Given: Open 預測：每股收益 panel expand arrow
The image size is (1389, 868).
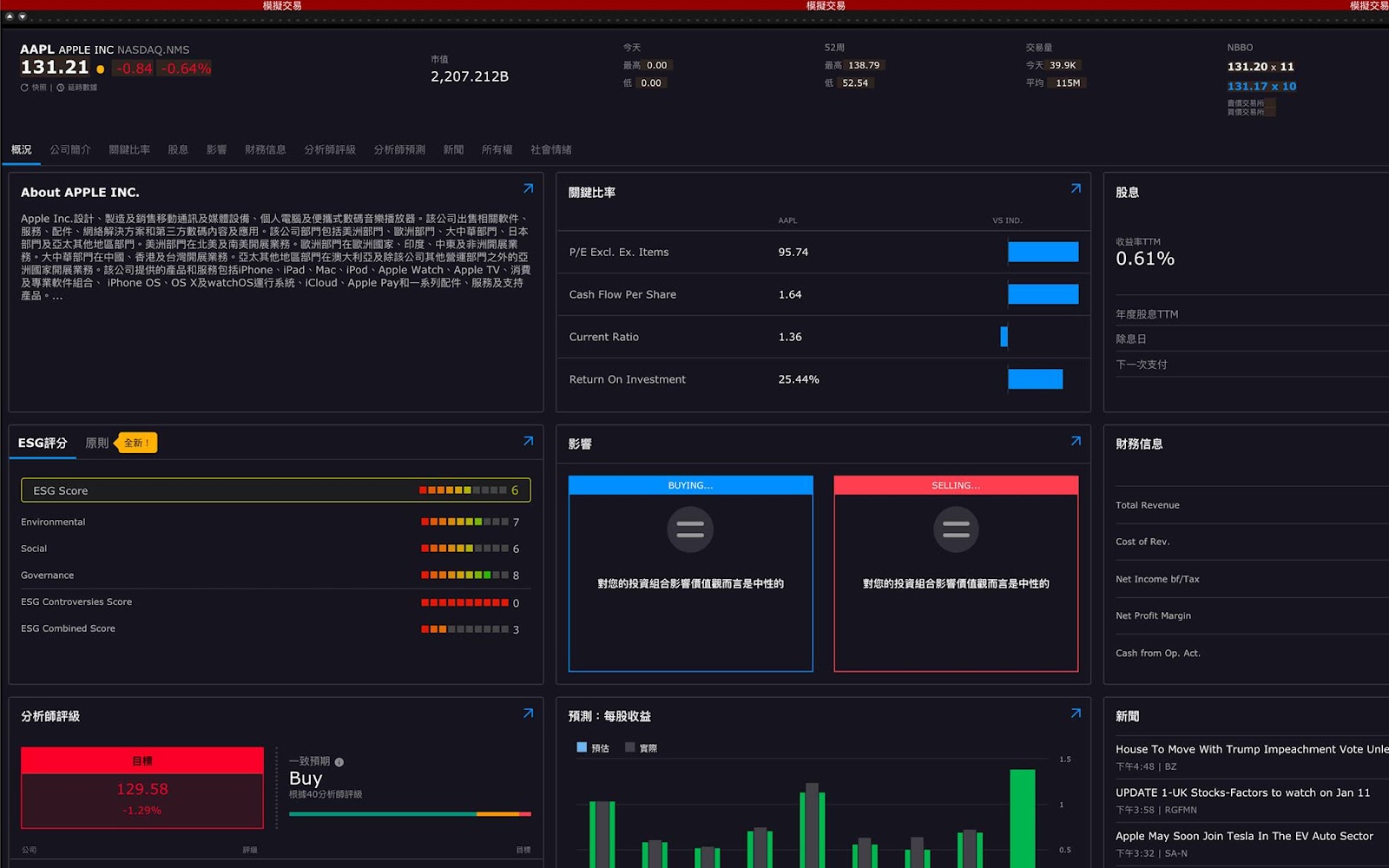Looking at the screenshot, I should [x=1076, y=713].
